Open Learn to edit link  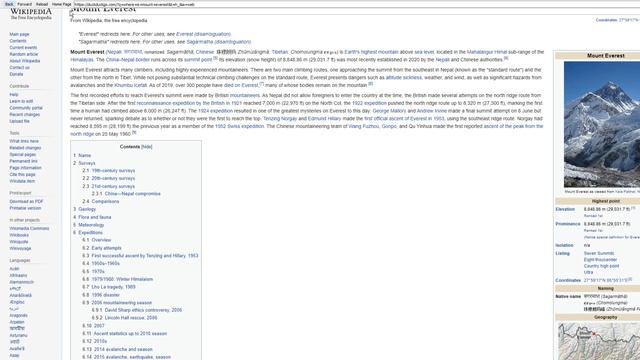coord(21,101)
